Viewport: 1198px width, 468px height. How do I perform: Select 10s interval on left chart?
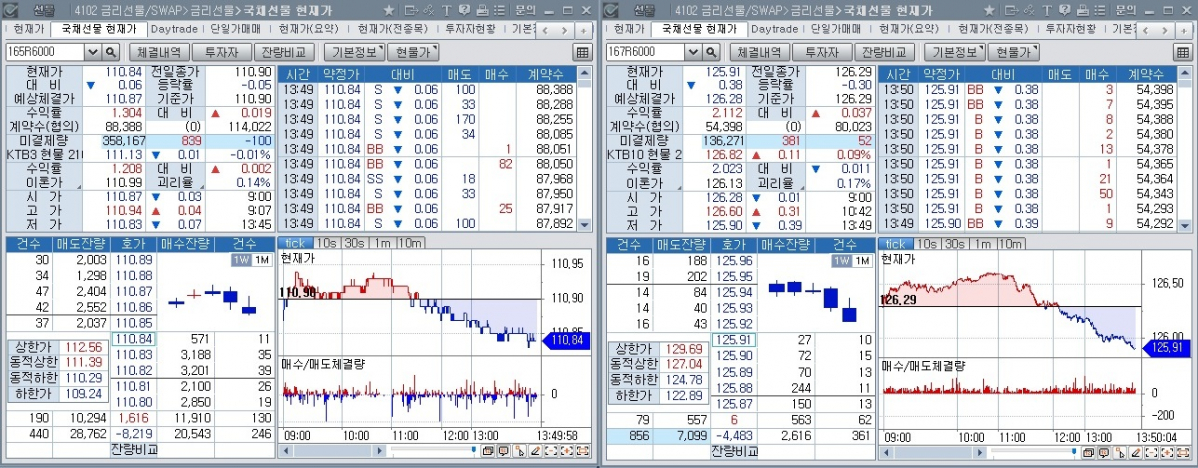click(x=327, y=244)
